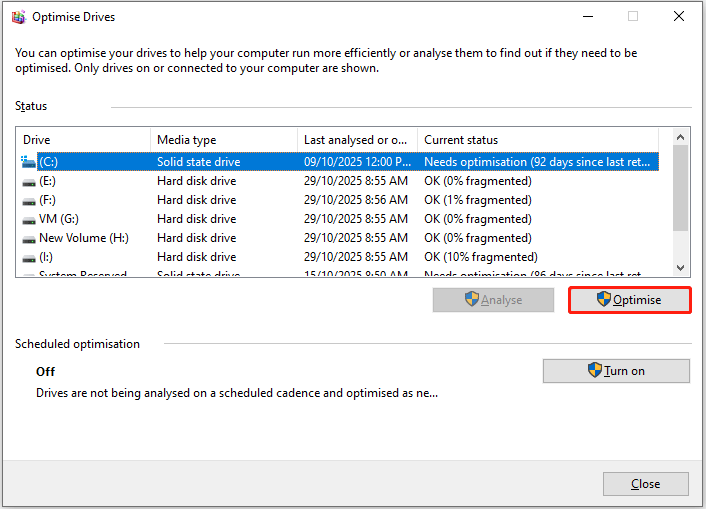
Task: Click the New Volume (H:) drive icon
Action: coord(29,239)
